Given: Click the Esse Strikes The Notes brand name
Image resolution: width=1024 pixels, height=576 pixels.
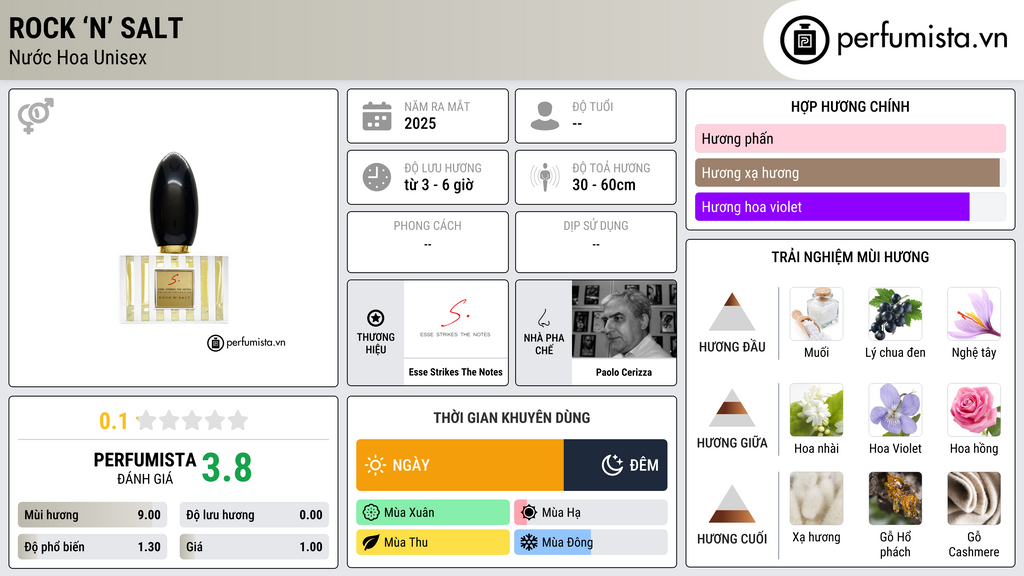Looking at the screenshot, I should coord(456,372).
